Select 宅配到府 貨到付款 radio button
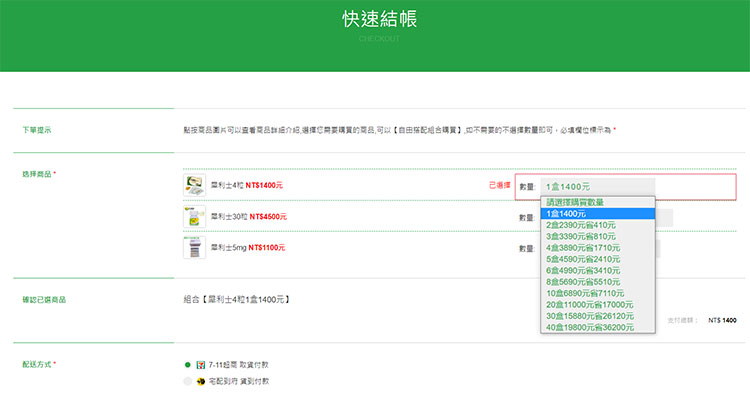 coord(188,381)
